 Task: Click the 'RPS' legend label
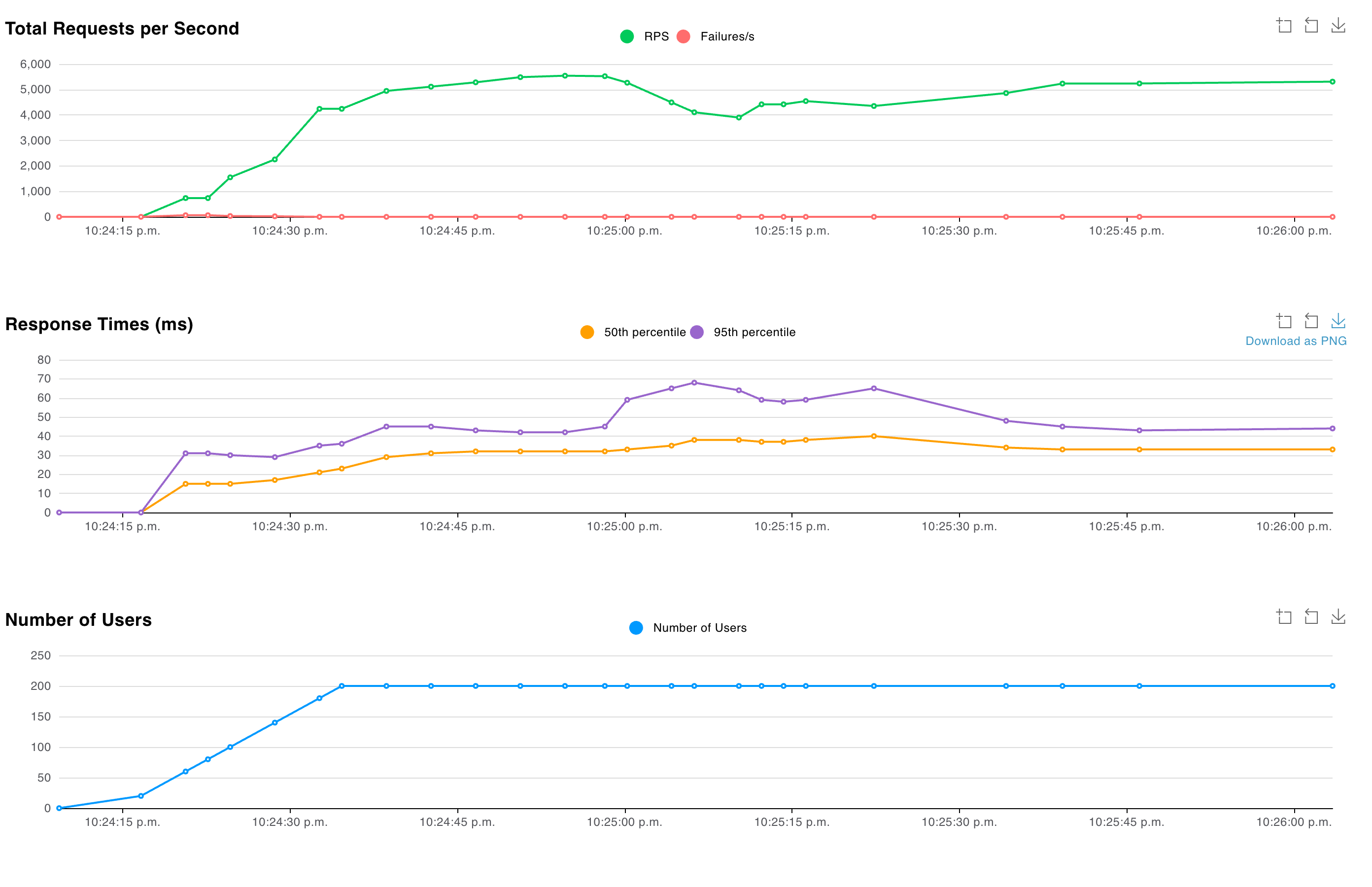coord(656,36)
